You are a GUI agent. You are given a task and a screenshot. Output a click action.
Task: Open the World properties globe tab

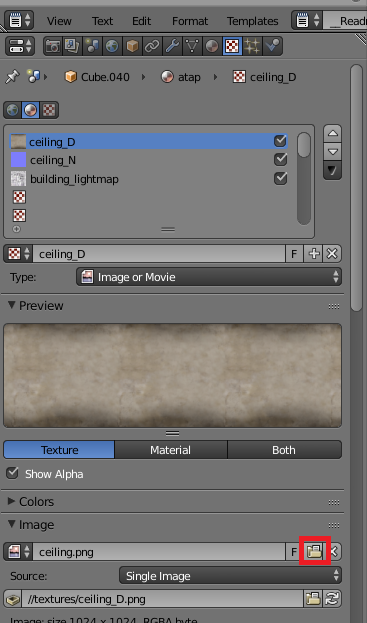(x=112, y=46)
